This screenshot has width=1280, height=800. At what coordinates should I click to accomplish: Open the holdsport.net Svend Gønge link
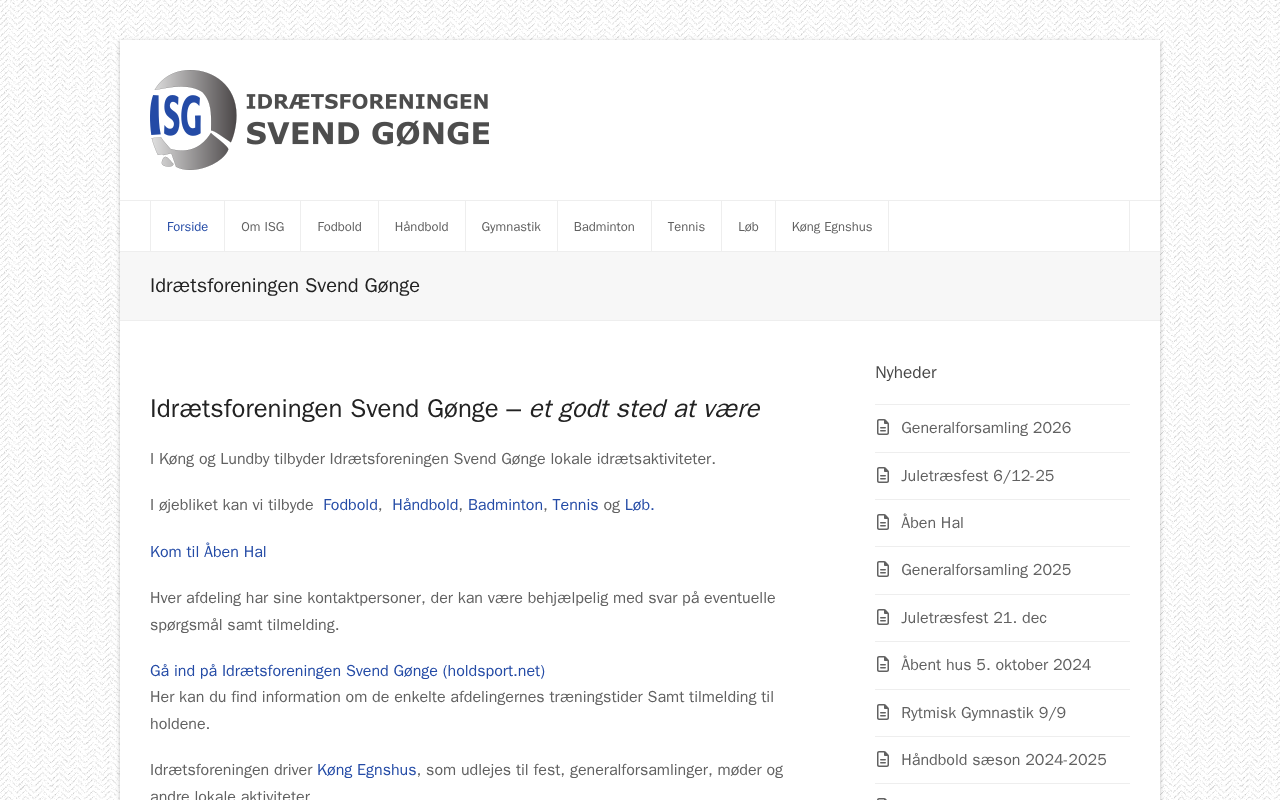coord(347,671)
